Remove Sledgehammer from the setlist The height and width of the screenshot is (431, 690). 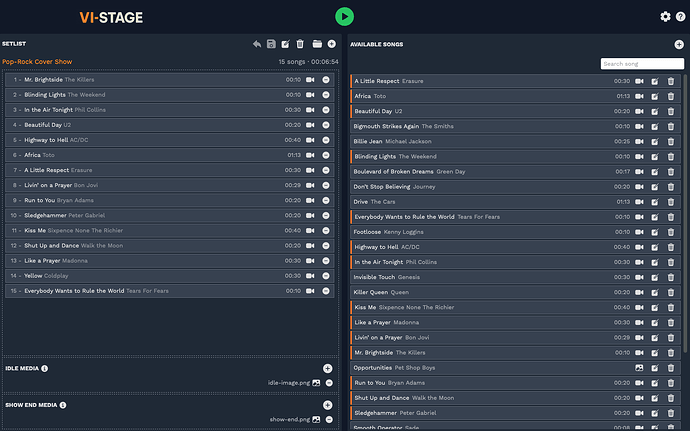pos(326,215)
